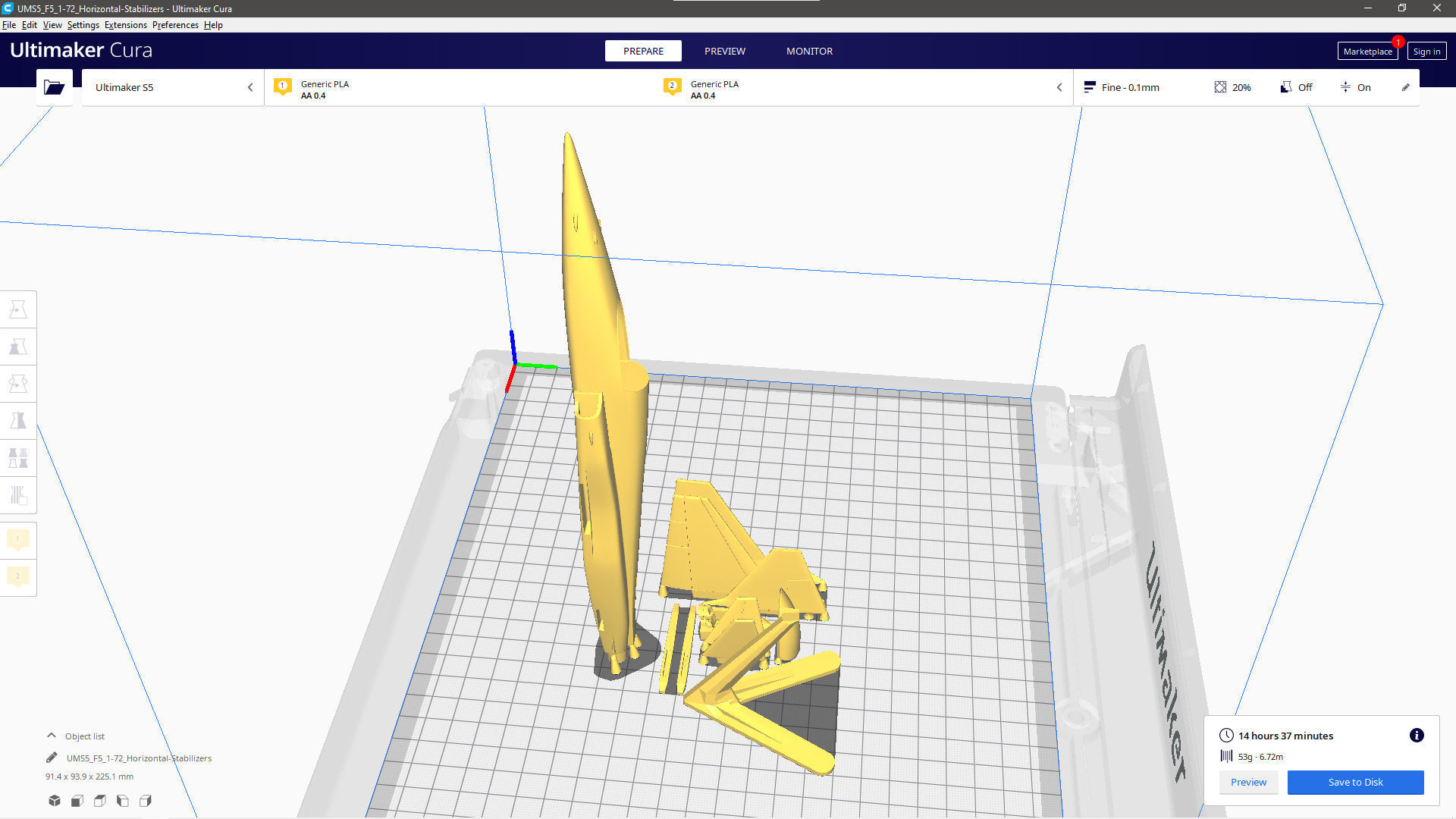Collapse the Object list panel

[52, 736]
